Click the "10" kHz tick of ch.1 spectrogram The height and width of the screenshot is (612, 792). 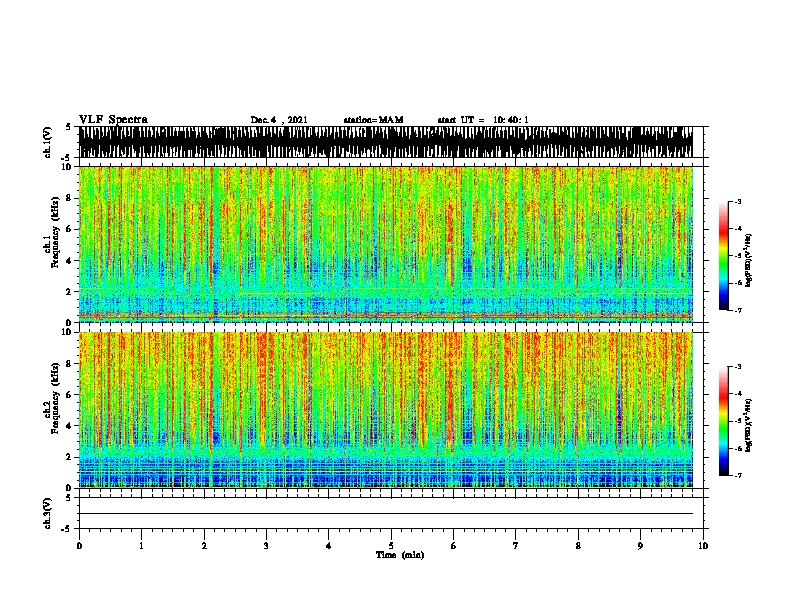click(68, 167)
